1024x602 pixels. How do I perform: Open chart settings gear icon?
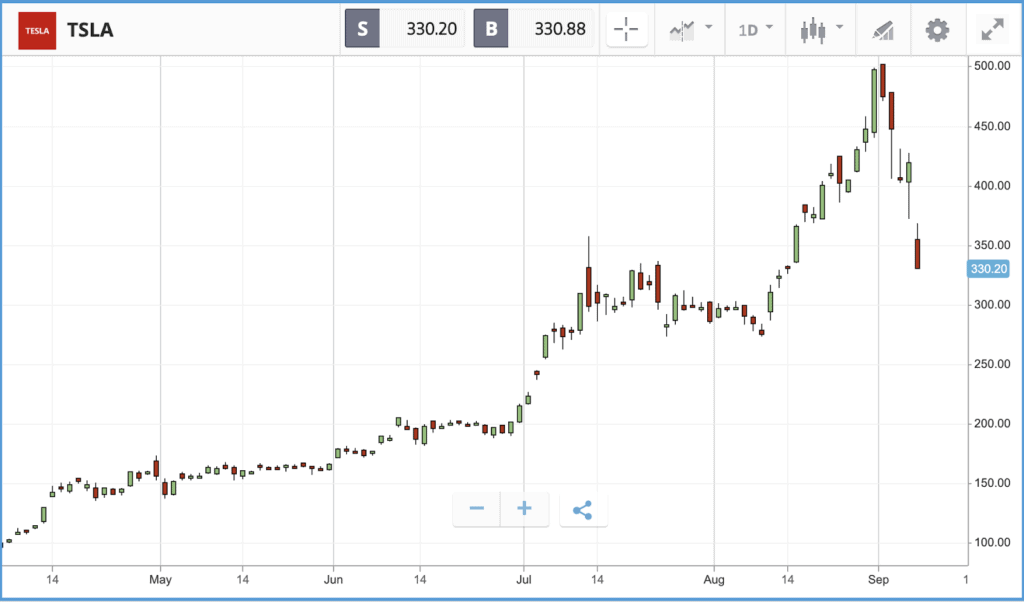click(937, 30)
